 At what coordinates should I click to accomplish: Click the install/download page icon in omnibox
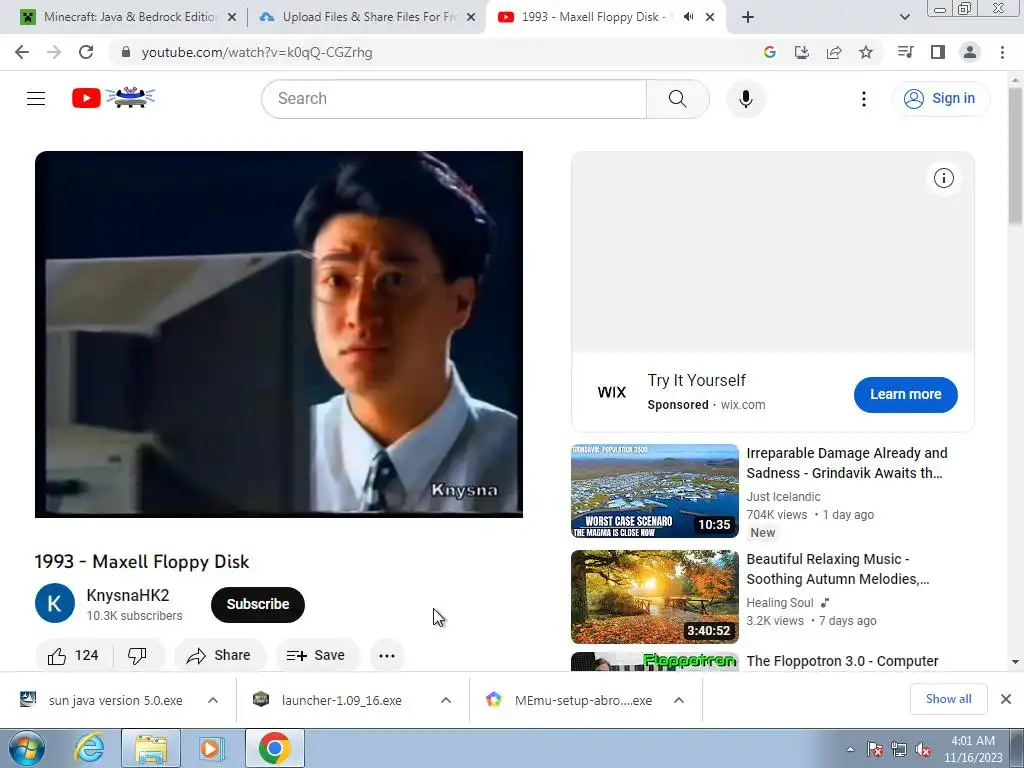[x=801, y=52]
